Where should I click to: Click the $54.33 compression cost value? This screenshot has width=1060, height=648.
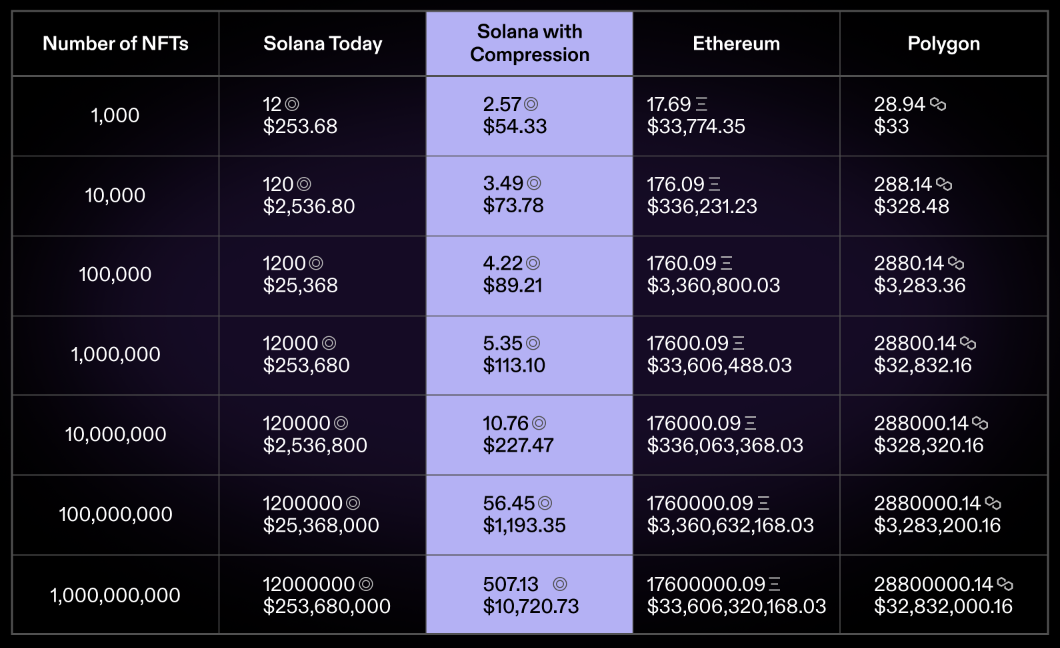[514, 126]
